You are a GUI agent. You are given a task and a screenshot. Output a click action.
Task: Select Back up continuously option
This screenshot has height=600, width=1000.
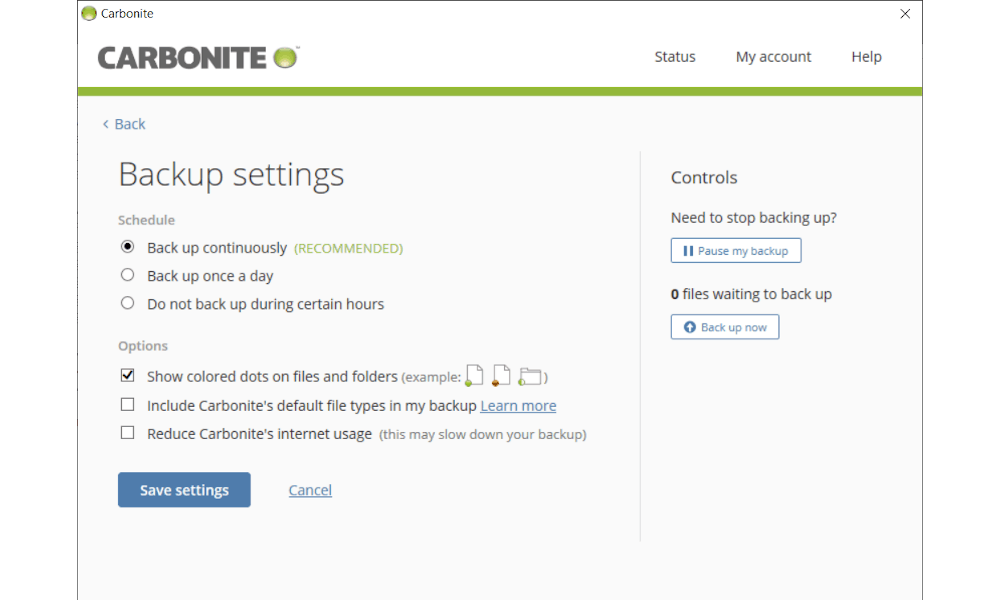click(127, 247)
